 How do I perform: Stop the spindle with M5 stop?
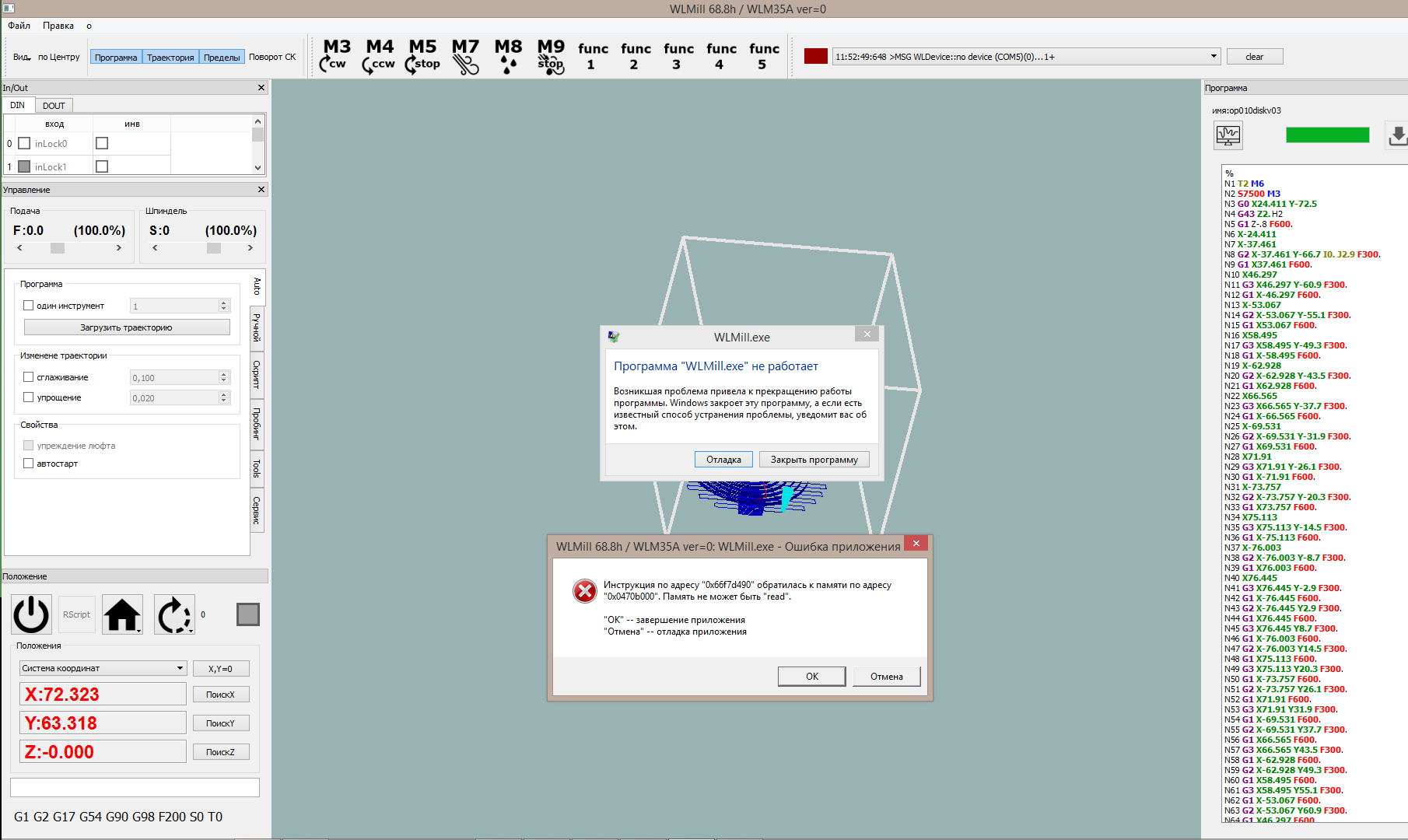[x=422, y=56]
